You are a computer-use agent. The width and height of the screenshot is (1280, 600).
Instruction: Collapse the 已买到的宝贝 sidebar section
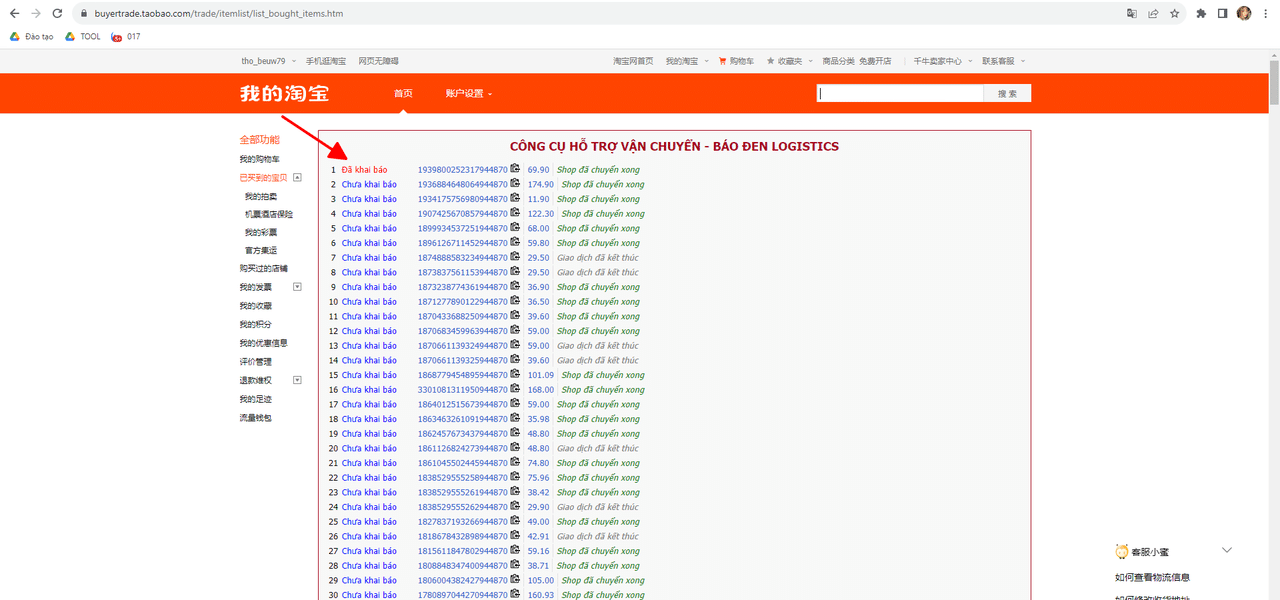(297, 177)
